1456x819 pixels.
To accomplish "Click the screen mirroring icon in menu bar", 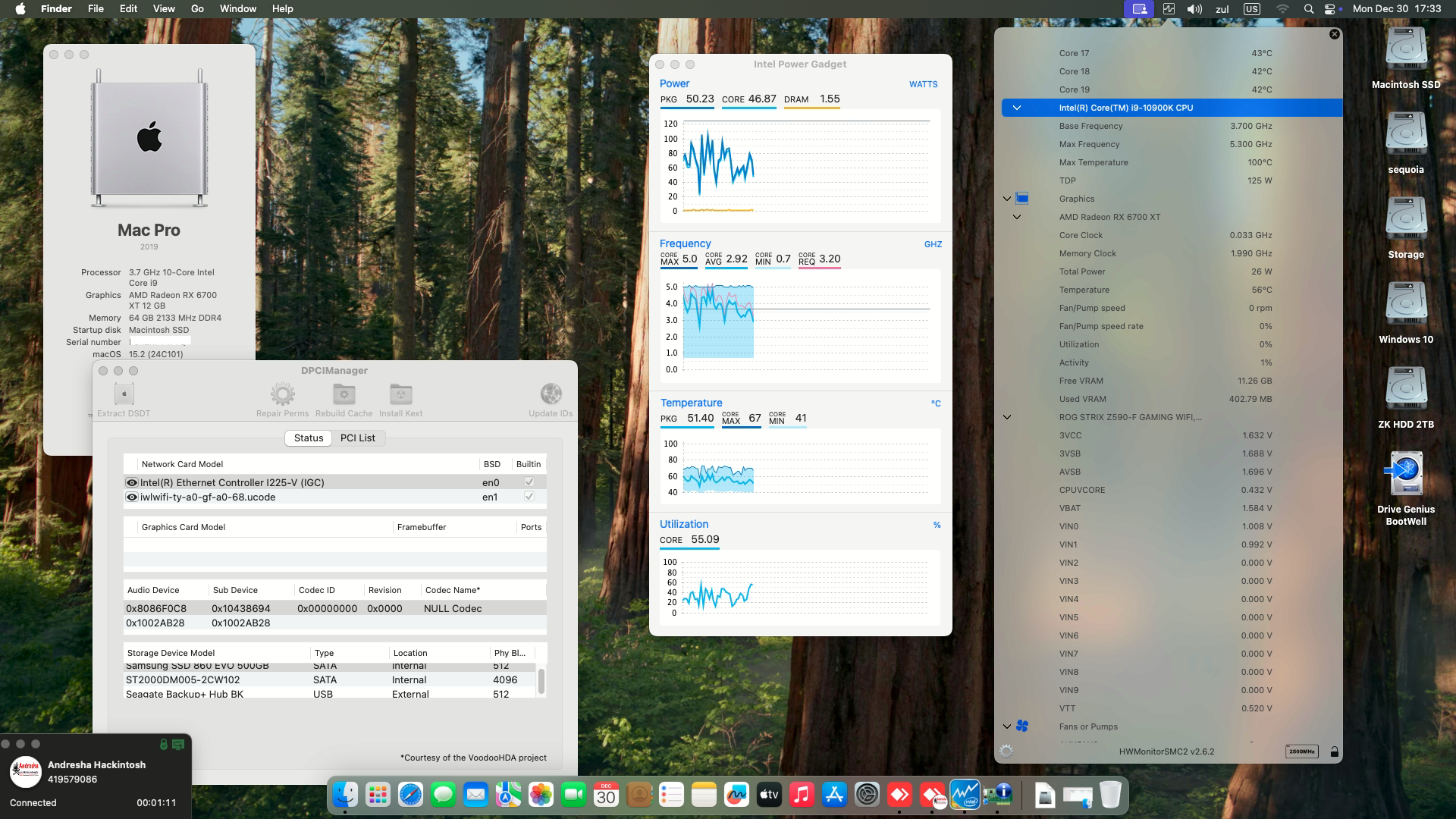I will point(1139,9).
